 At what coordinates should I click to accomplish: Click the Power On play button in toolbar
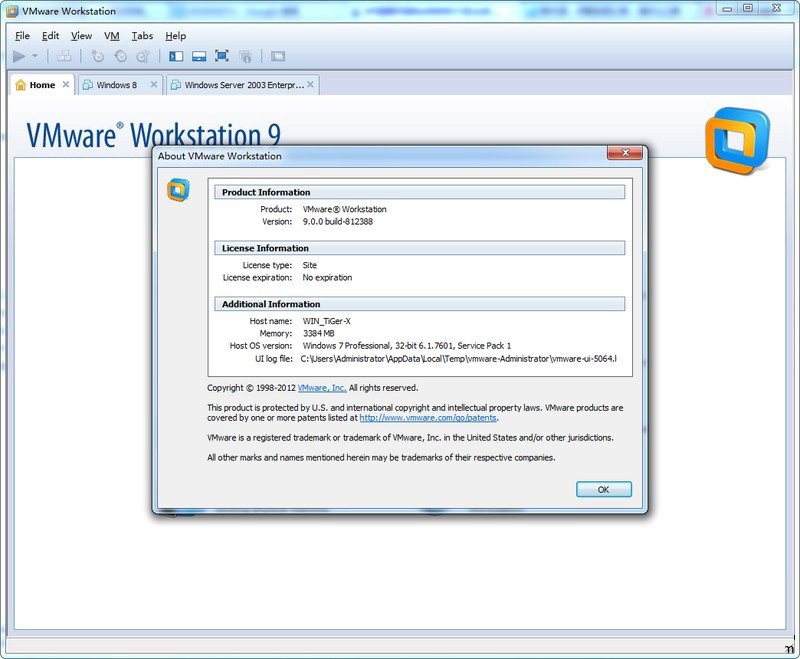(x=19, y=56)
